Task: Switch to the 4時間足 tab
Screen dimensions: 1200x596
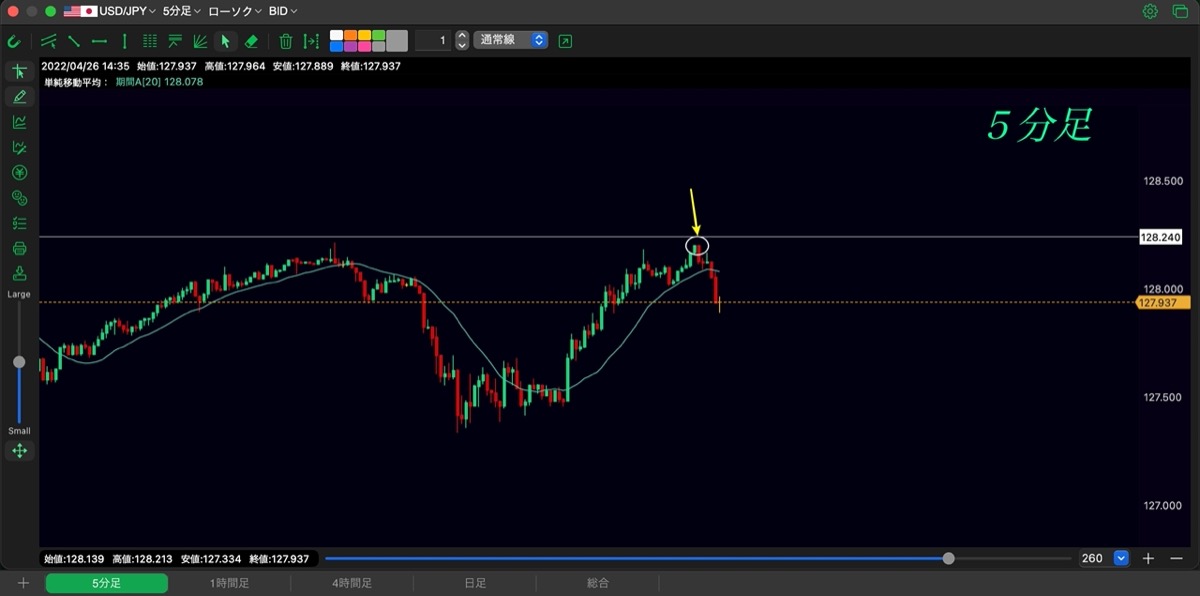Action: [x=352, y=583]
